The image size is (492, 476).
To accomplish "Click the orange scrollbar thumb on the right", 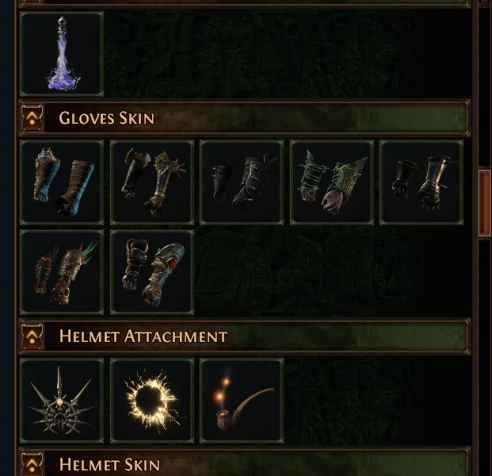I will tap(485, 203).
